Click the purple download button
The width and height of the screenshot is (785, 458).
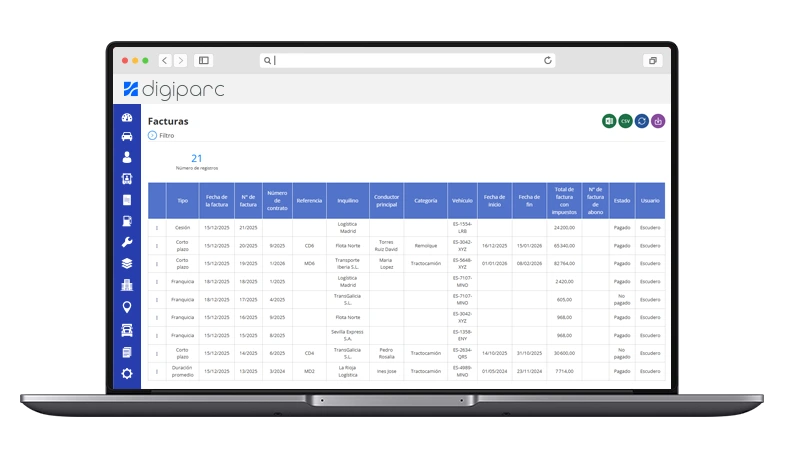click(658, 121)
